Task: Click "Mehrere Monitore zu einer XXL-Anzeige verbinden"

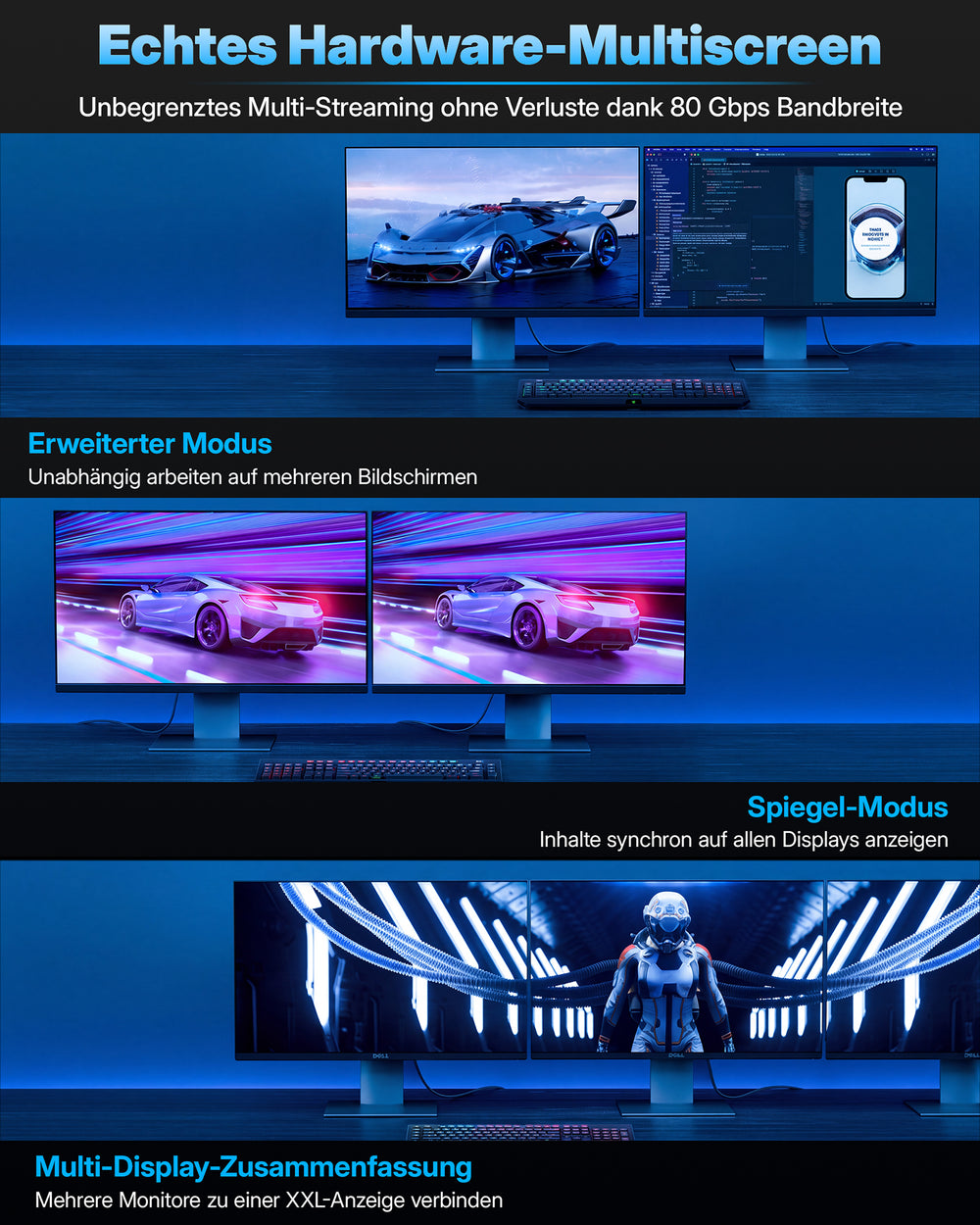Action: (x=269, y=1200)
